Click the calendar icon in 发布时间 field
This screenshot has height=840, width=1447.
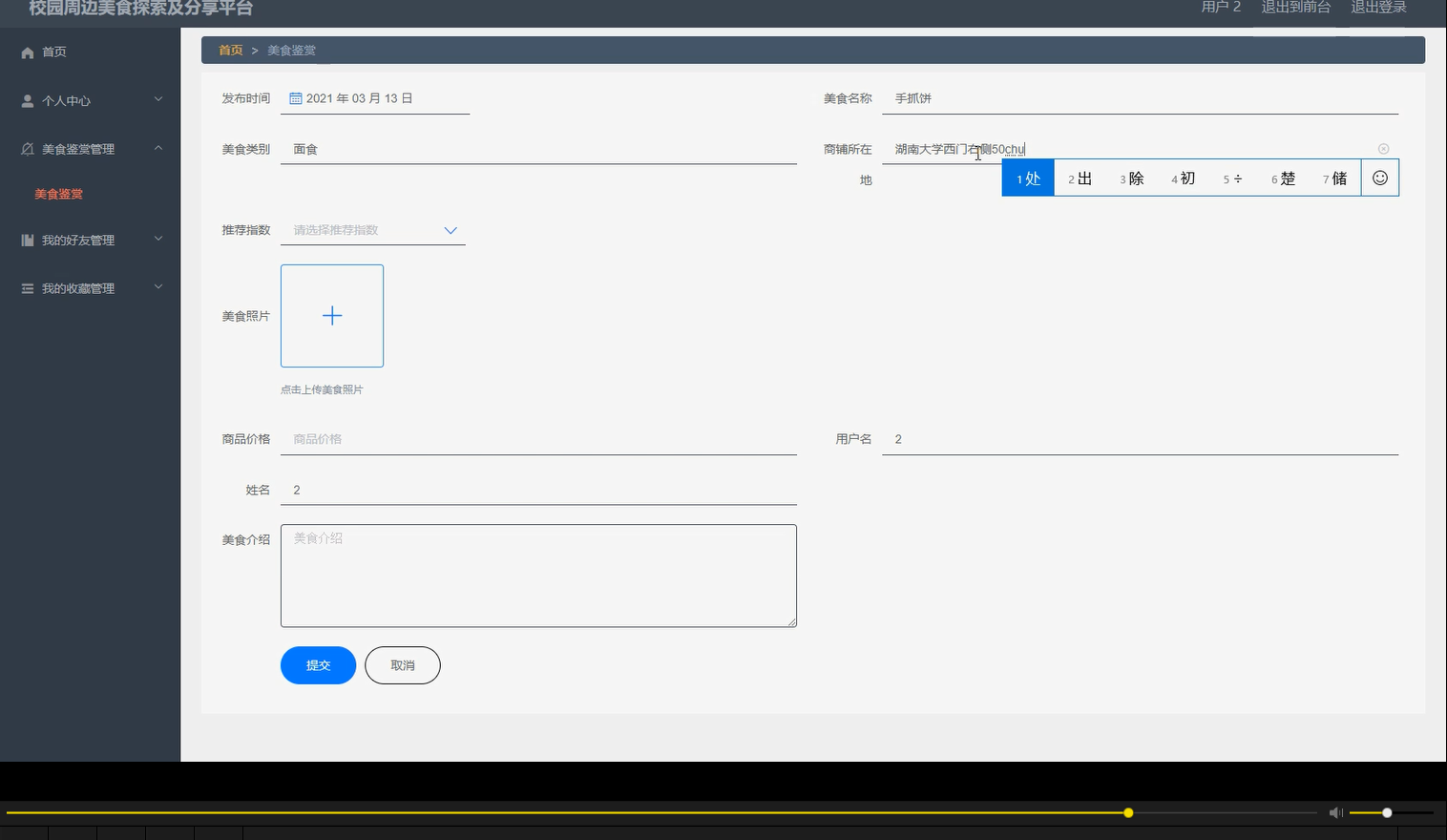(296, 98)
